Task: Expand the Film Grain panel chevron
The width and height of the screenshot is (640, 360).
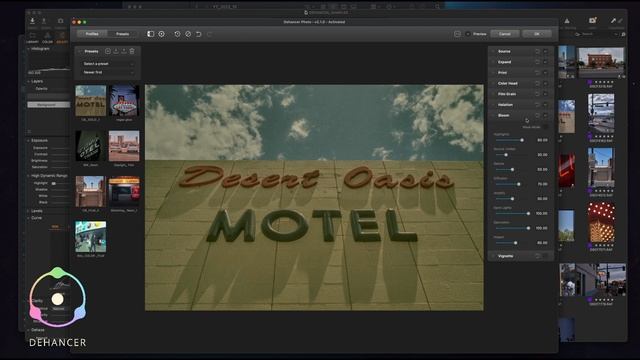Action: (493, 94)
